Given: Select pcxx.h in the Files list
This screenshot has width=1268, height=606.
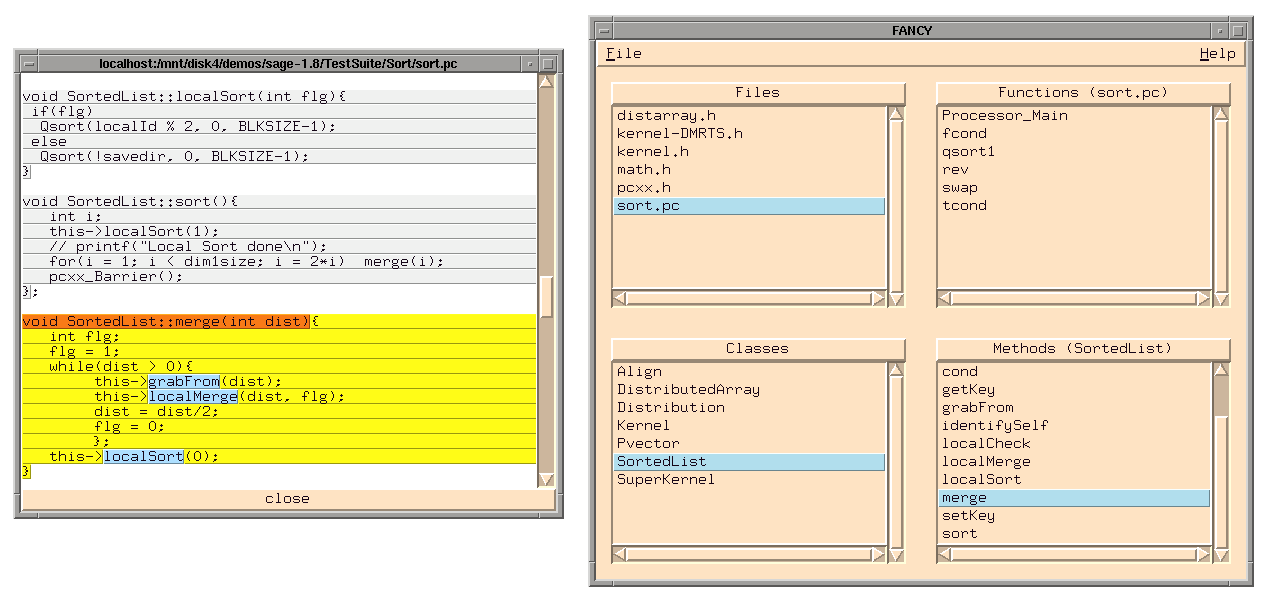Looking at the screenshot, I should 749,188.
